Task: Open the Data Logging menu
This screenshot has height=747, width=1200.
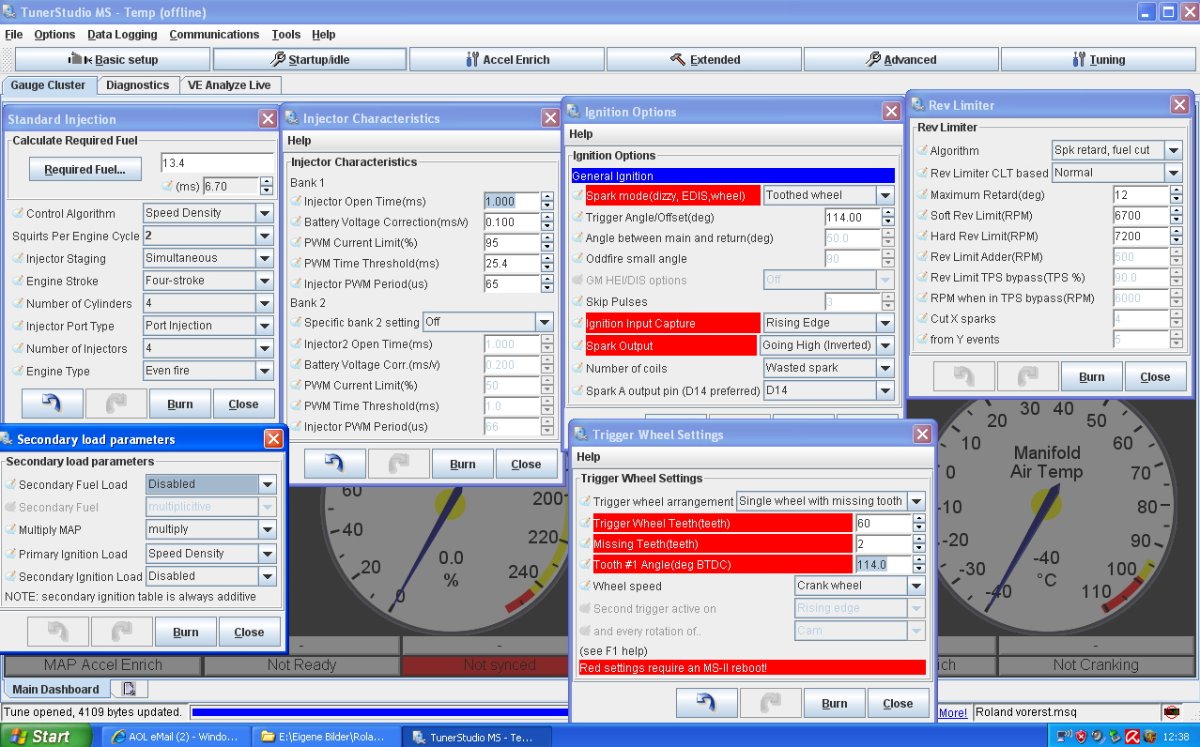Action: 122,34
